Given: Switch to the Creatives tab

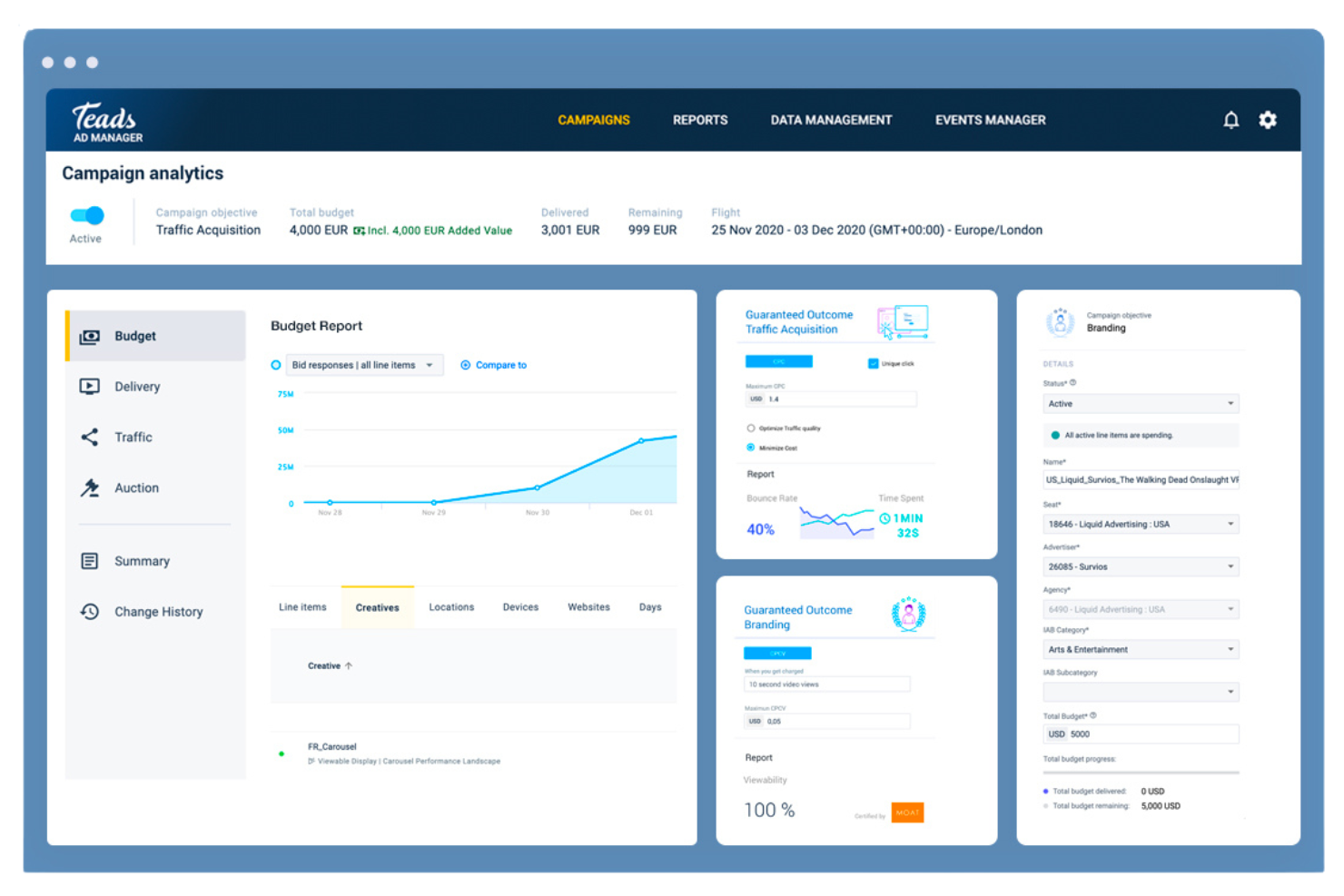Looking at the screenshot, I should 378,607.
